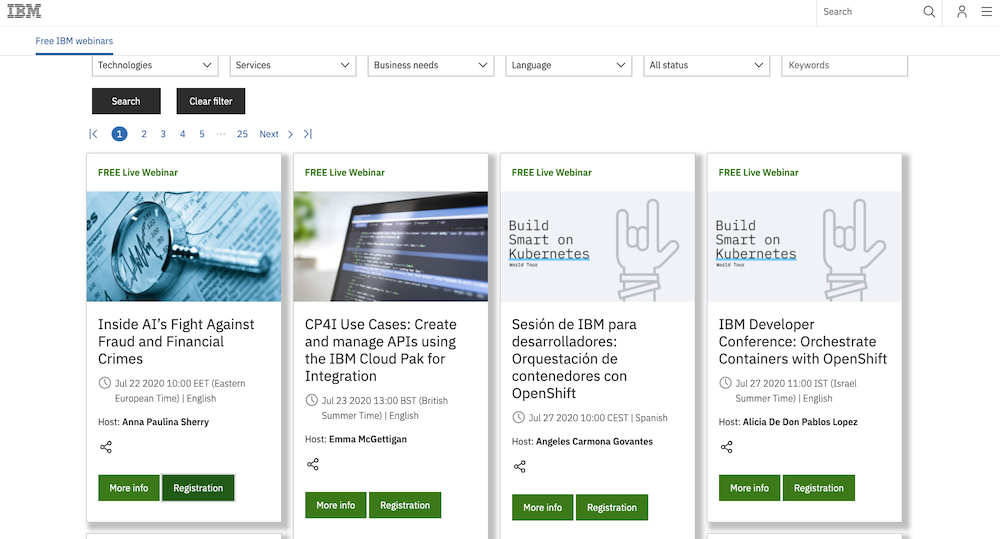Image resolution: width=1000 pixels, height=539 pixels.
Task: Click FREE Live Webinar label on CP4I card
Action: pyautogui.click(x=344, y=172)
